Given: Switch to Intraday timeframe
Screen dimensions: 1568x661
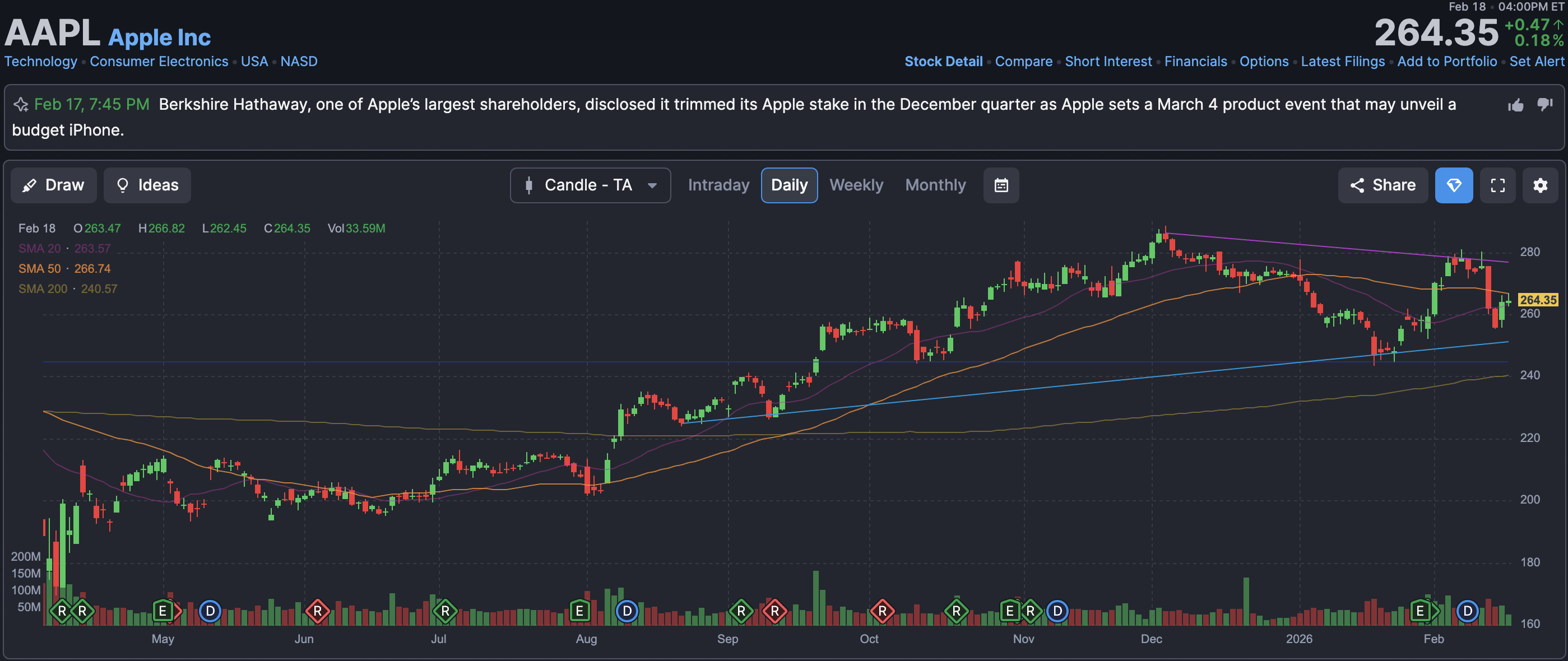Looking at the screenshot, I should [x=718, y=185].
